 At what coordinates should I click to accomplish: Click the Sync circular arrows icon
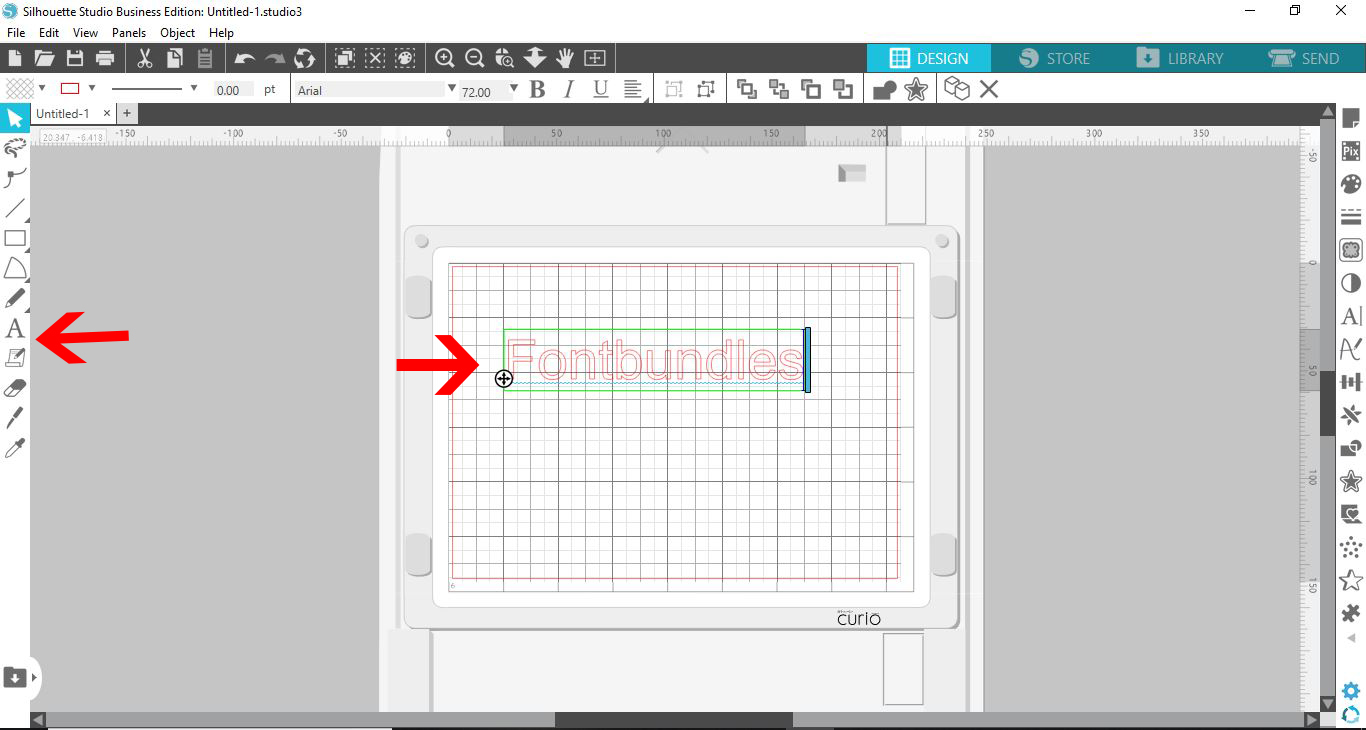click(x=305, y=58)
